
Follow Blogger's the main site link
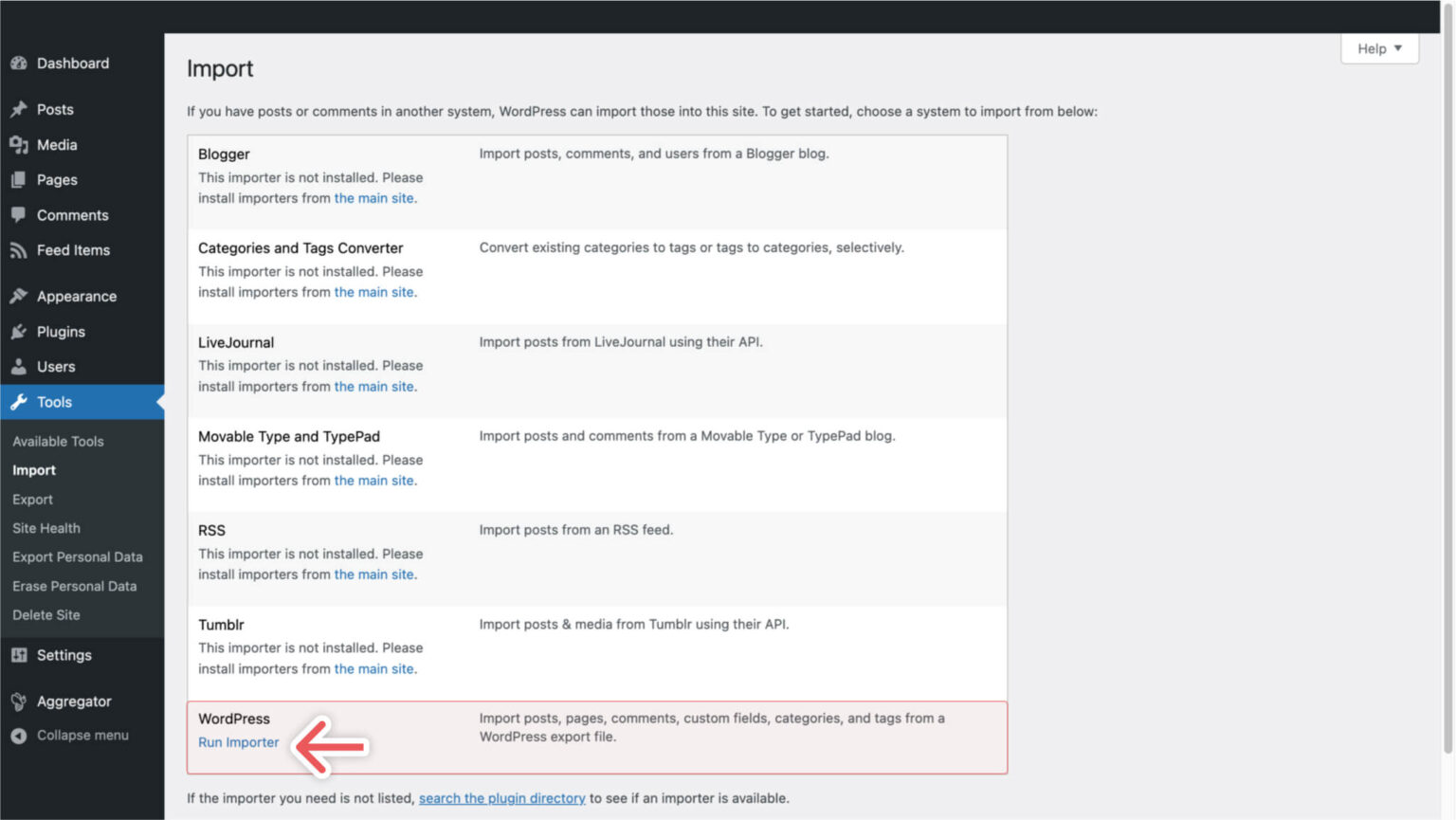coord(374,198)
